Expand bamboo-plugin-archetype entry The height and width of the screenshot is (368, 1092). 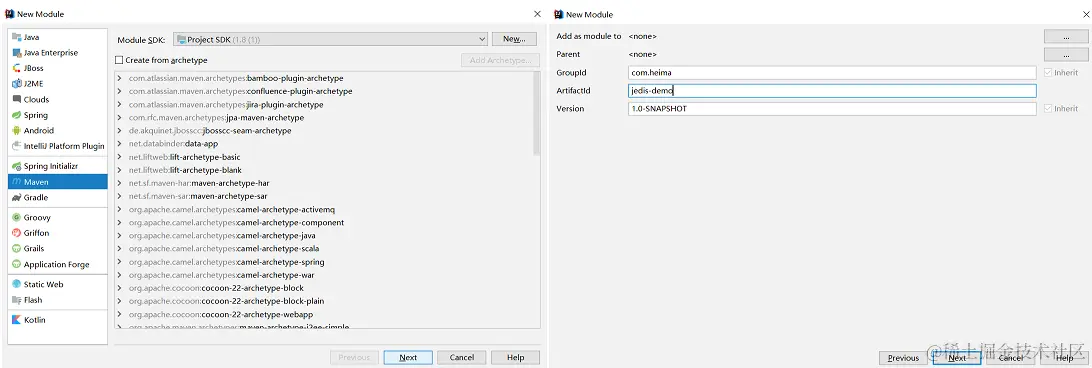(120, 78)
